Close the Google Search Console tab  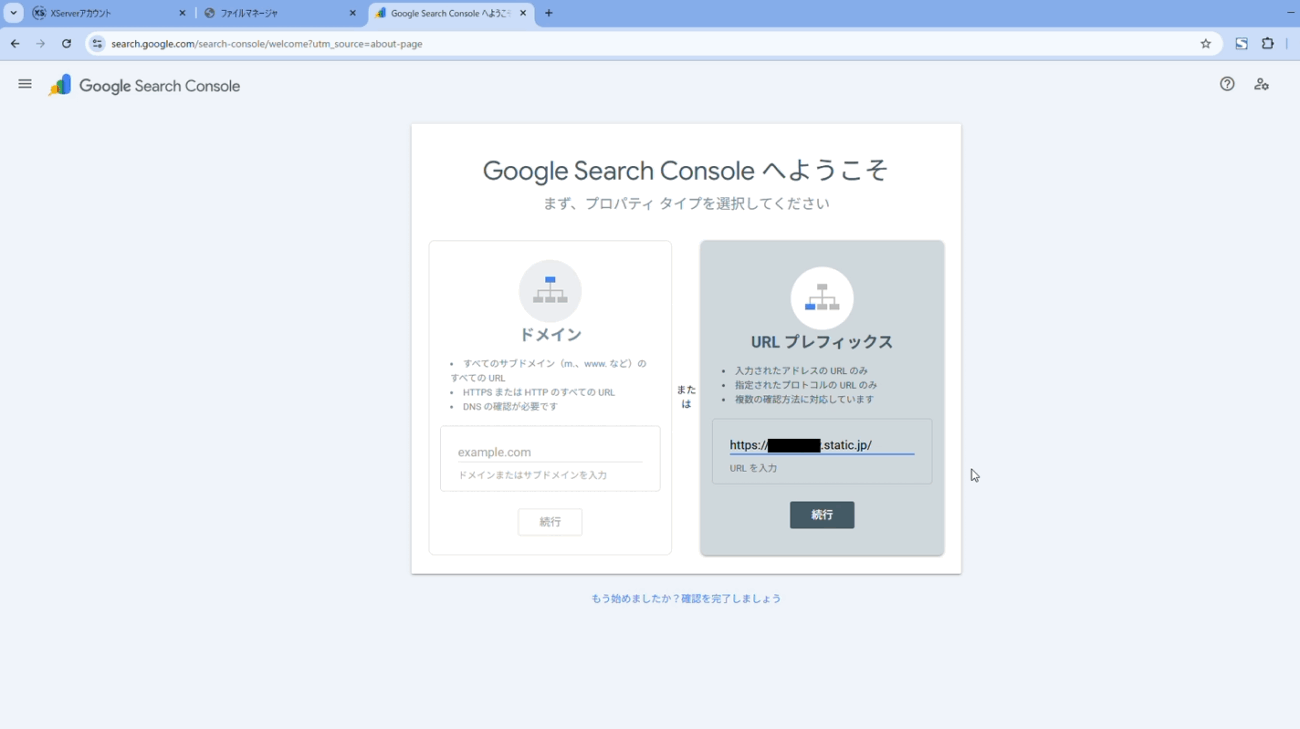pyautogui.click(x=523, y=13)
